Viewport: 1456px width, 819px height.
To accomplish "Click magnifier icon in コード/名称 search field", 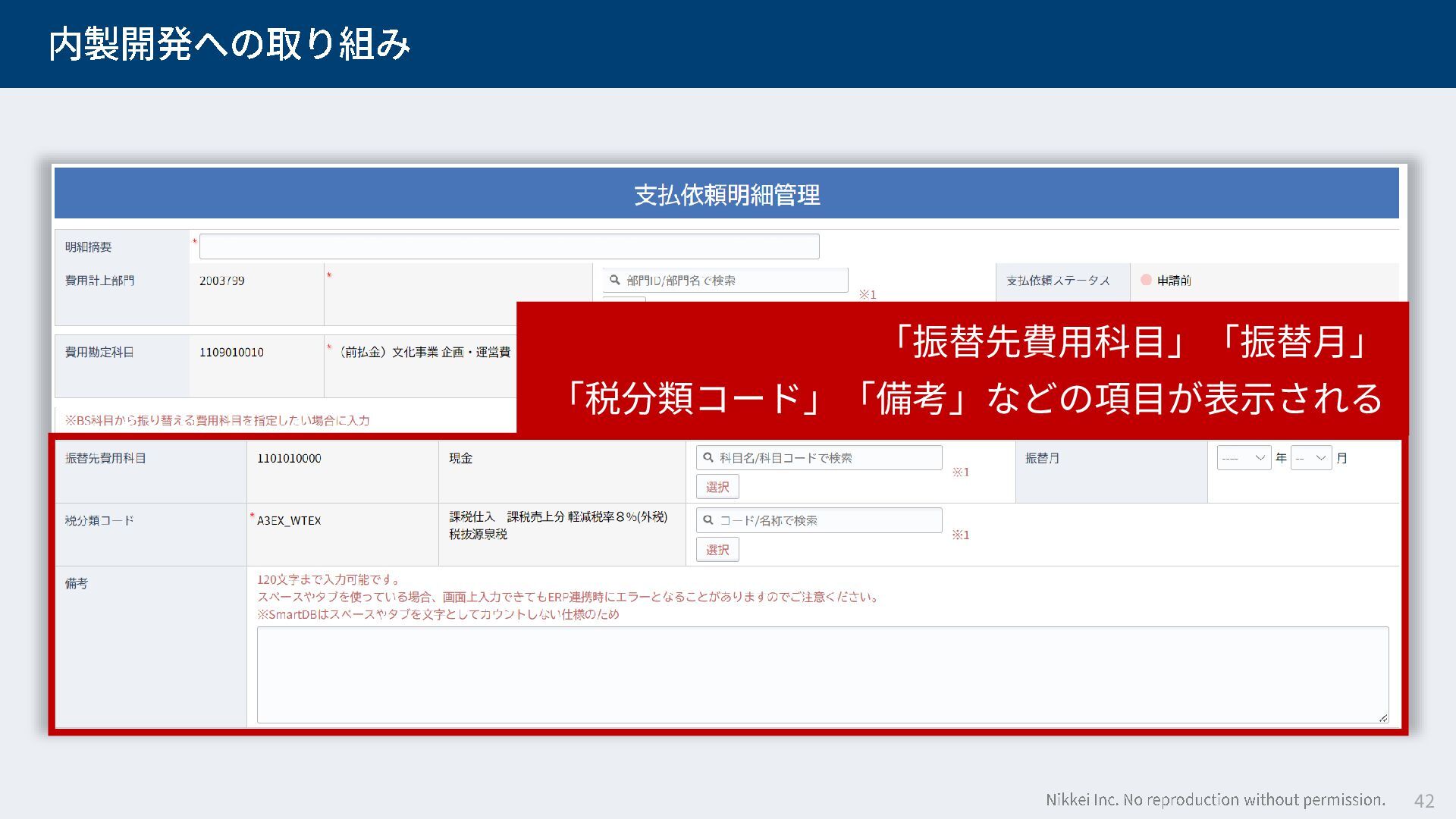I will (x=708, y=520).
